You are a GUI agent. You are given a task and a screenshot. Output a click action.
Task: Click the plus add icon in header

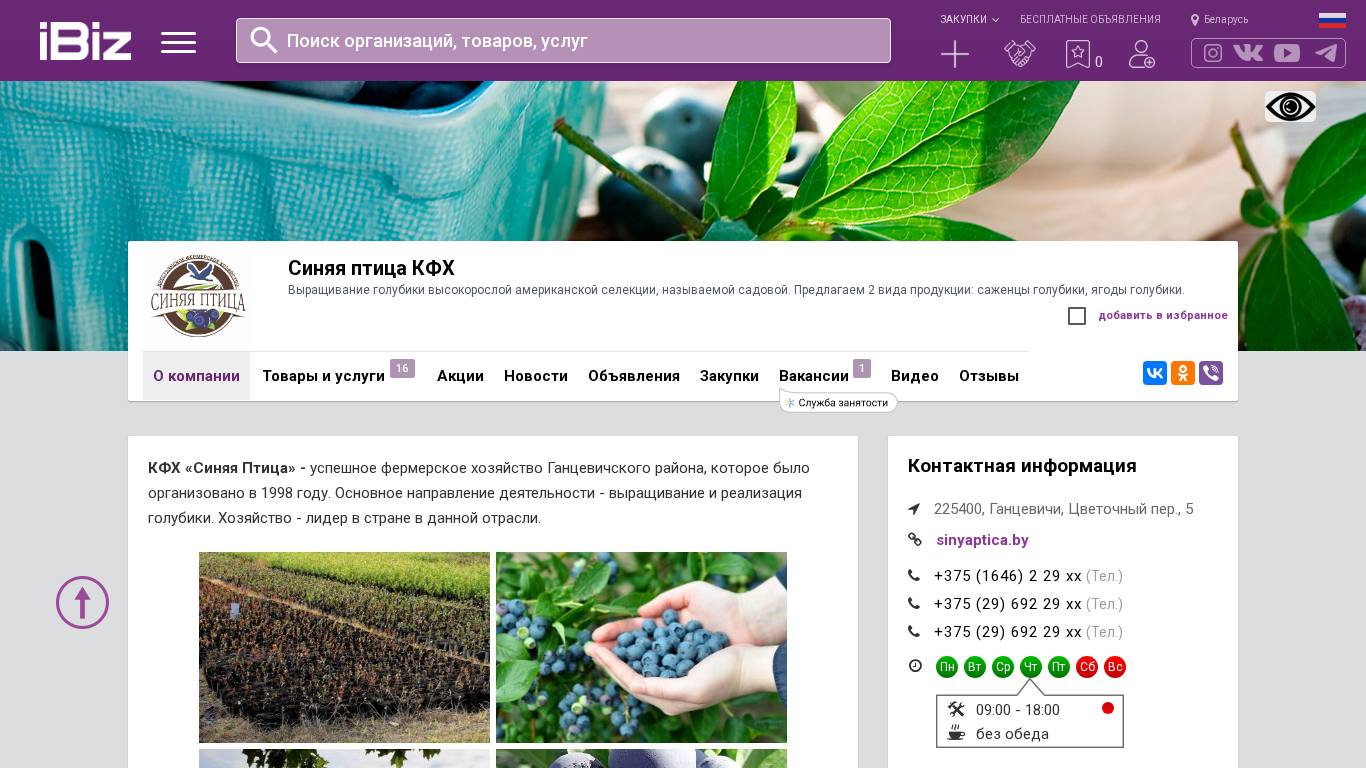(955, 54)
